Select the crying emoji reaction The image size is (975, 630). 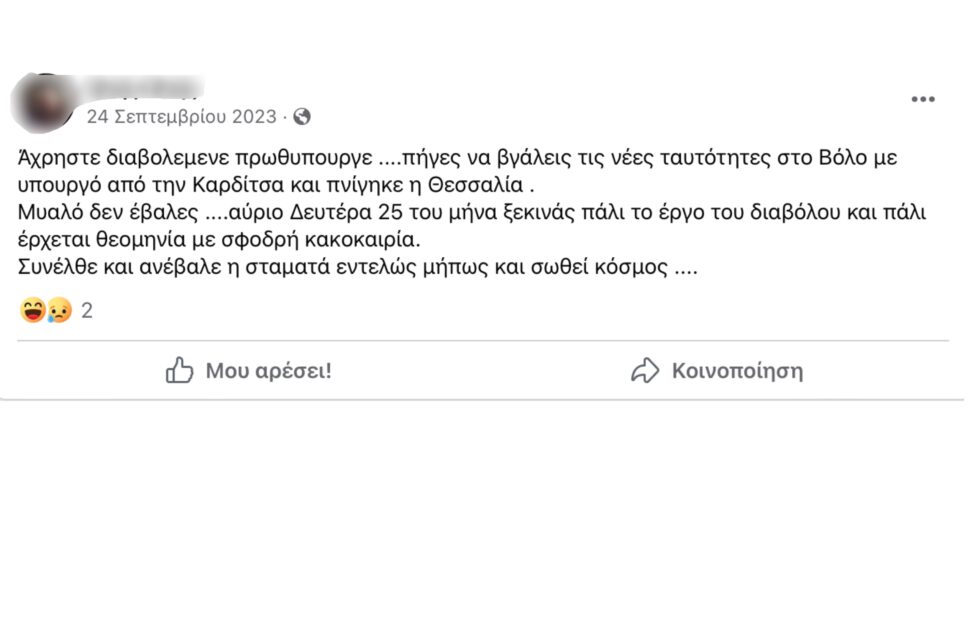(x=60, y=310)
